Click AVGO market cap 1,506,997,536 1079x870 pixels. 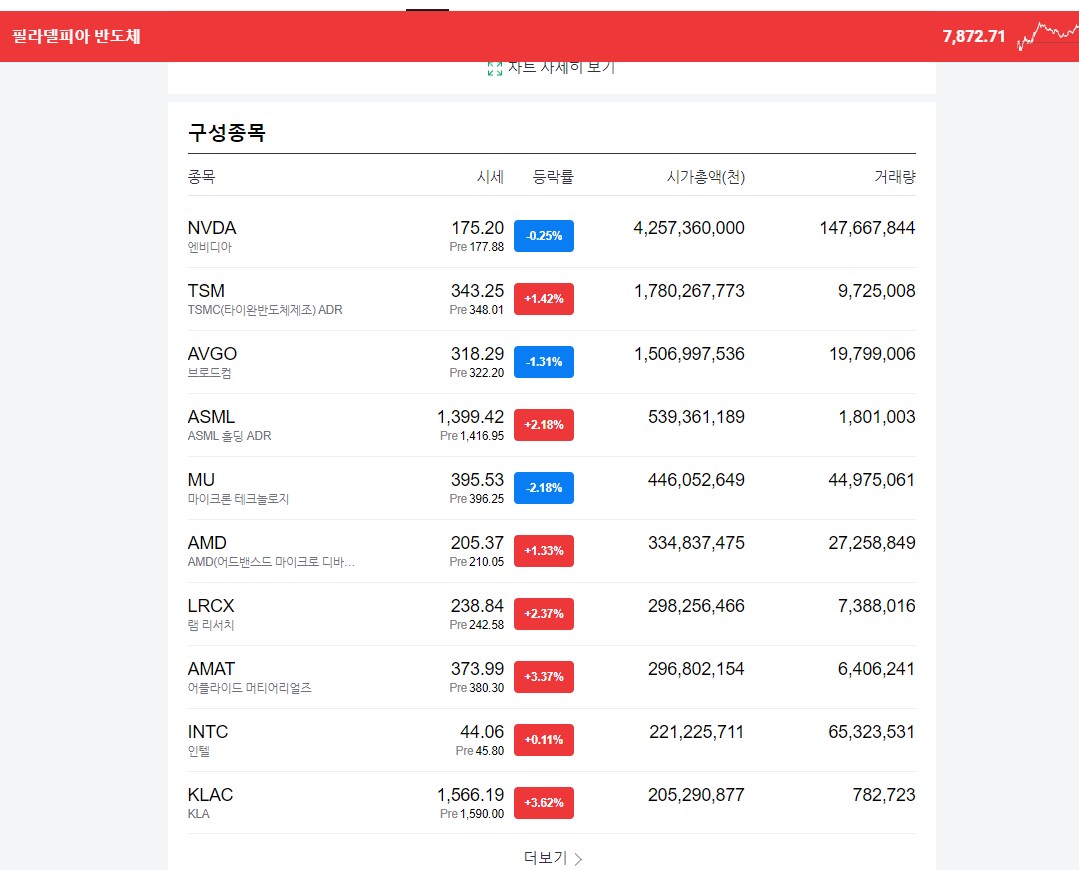(689, 354)
